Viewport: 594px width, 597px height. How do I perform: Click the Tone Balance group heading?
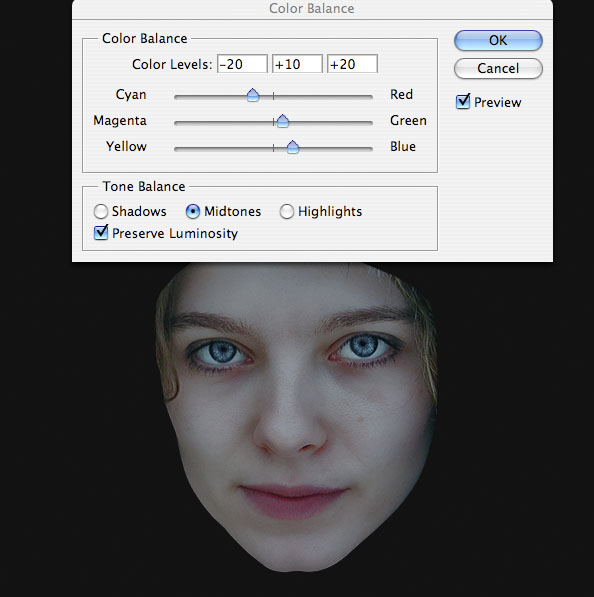144,187
